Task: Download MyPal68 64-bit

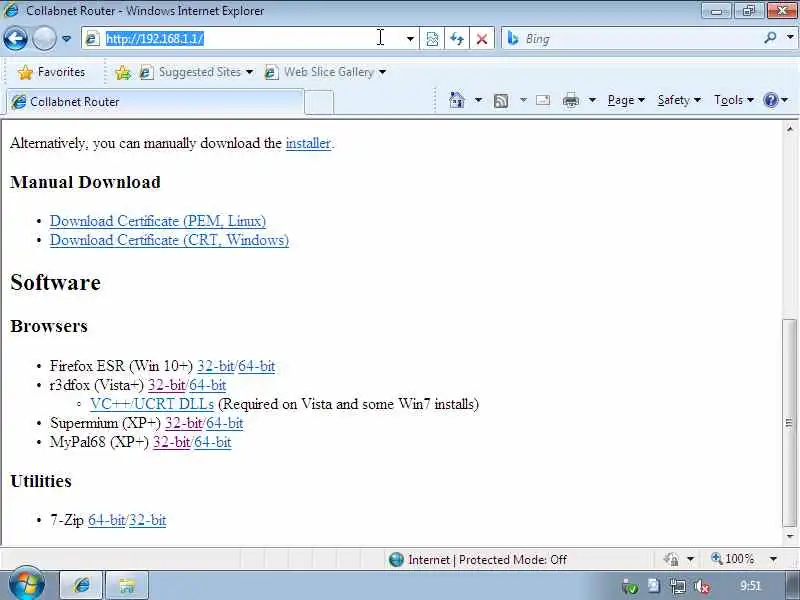Action: pyautogui.click(x=213, y=442)
